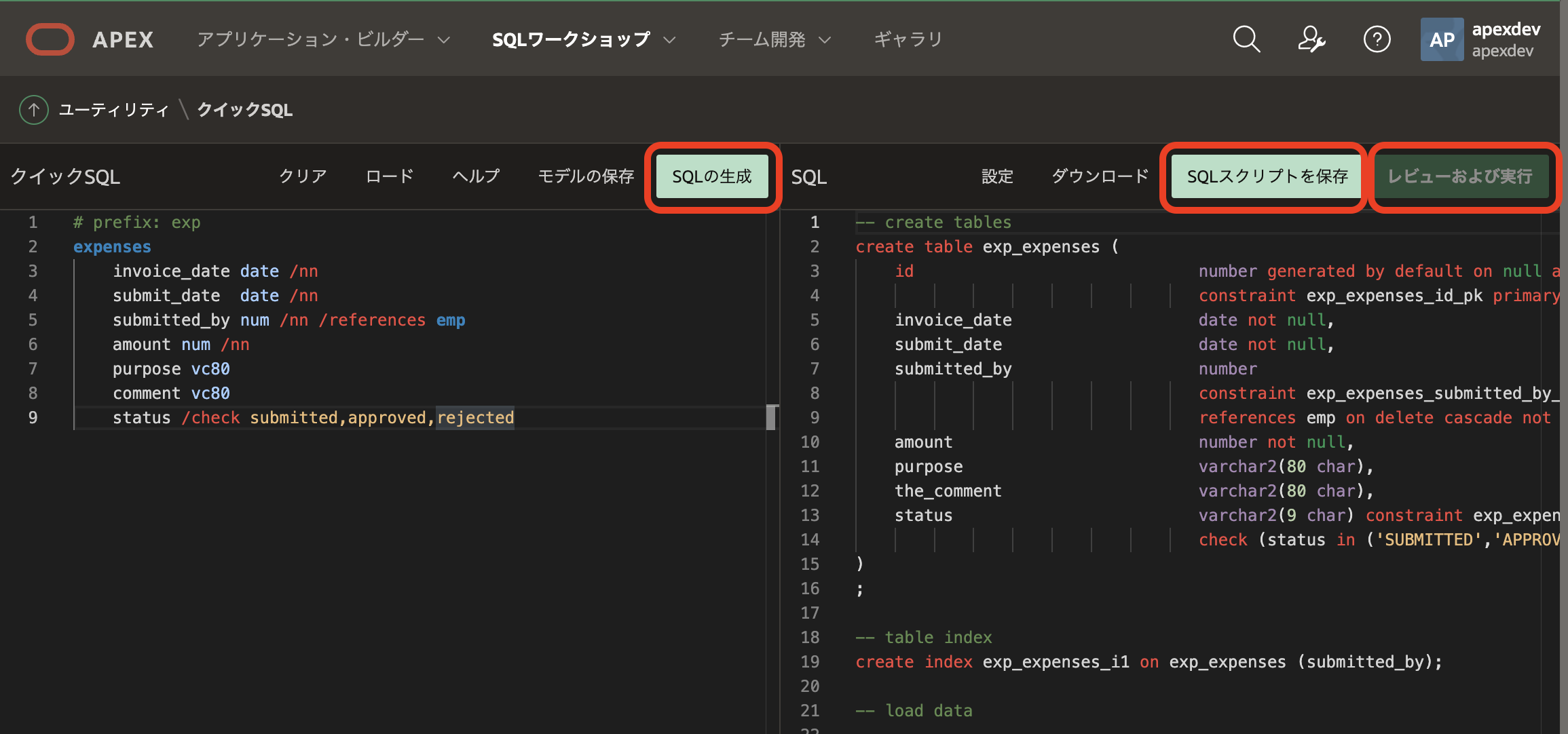Click the AP user avatar

1442,39
